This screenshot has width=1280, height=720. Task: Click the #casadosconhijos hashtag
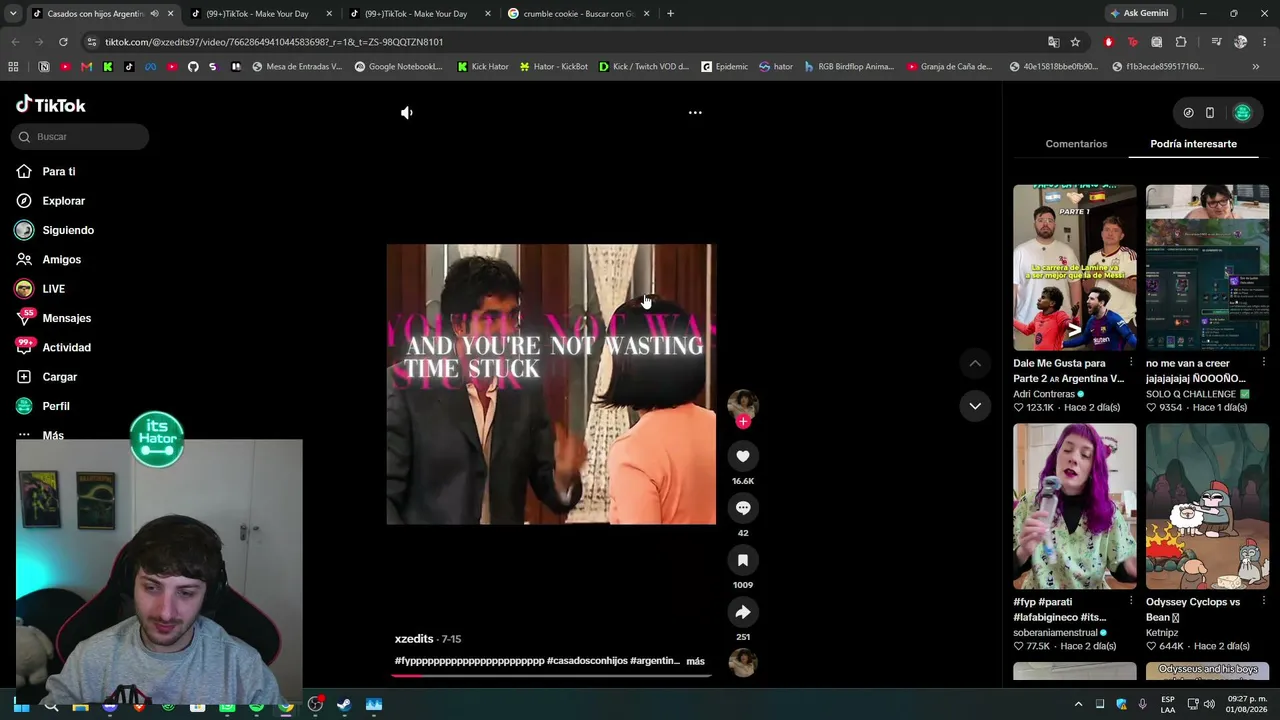tap(587, 661)
